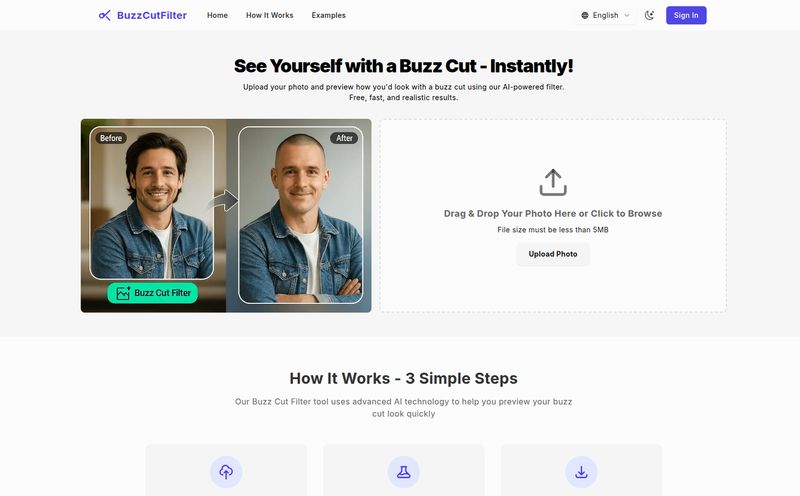
Task: Click the globe icon beside English
Action: [585, 15]
